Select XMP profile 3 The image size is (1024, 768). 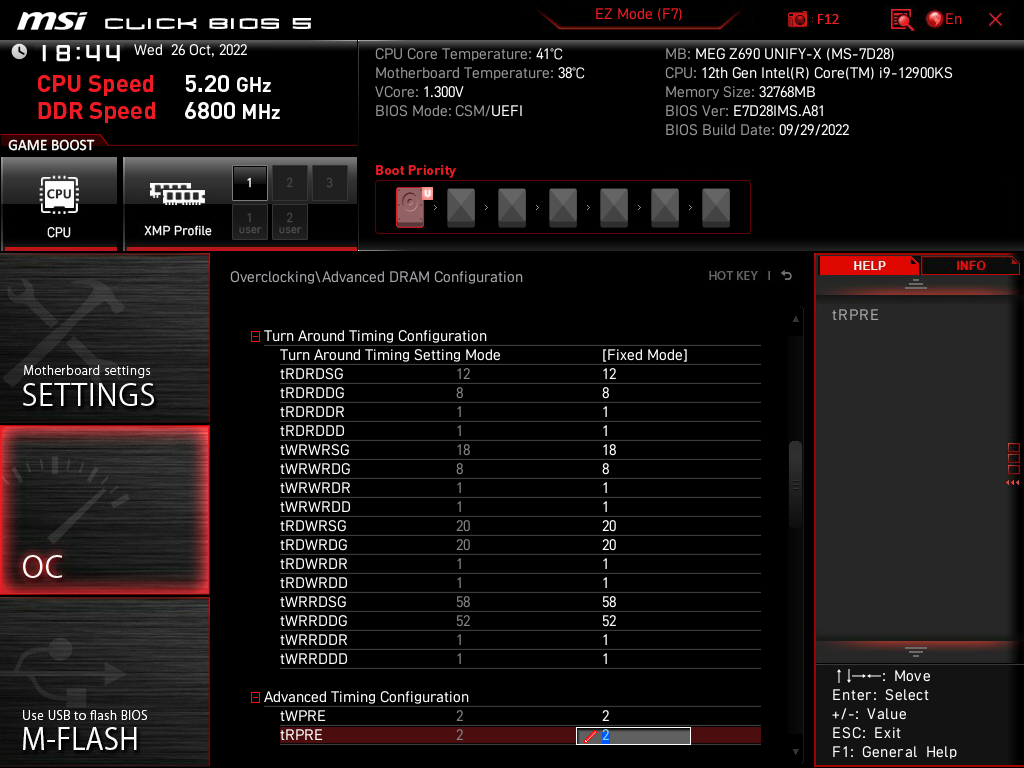(x=330, y=183)
